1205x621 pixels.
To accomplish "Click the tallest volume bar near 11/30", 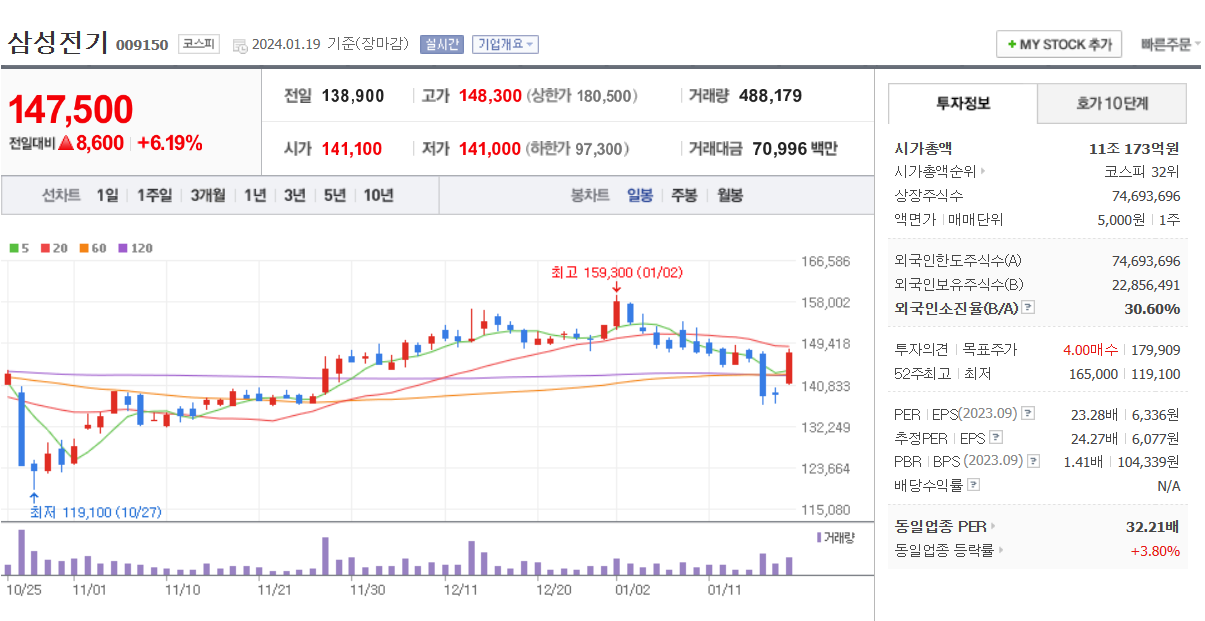I will pyautogui.click(x=325, y=556).
